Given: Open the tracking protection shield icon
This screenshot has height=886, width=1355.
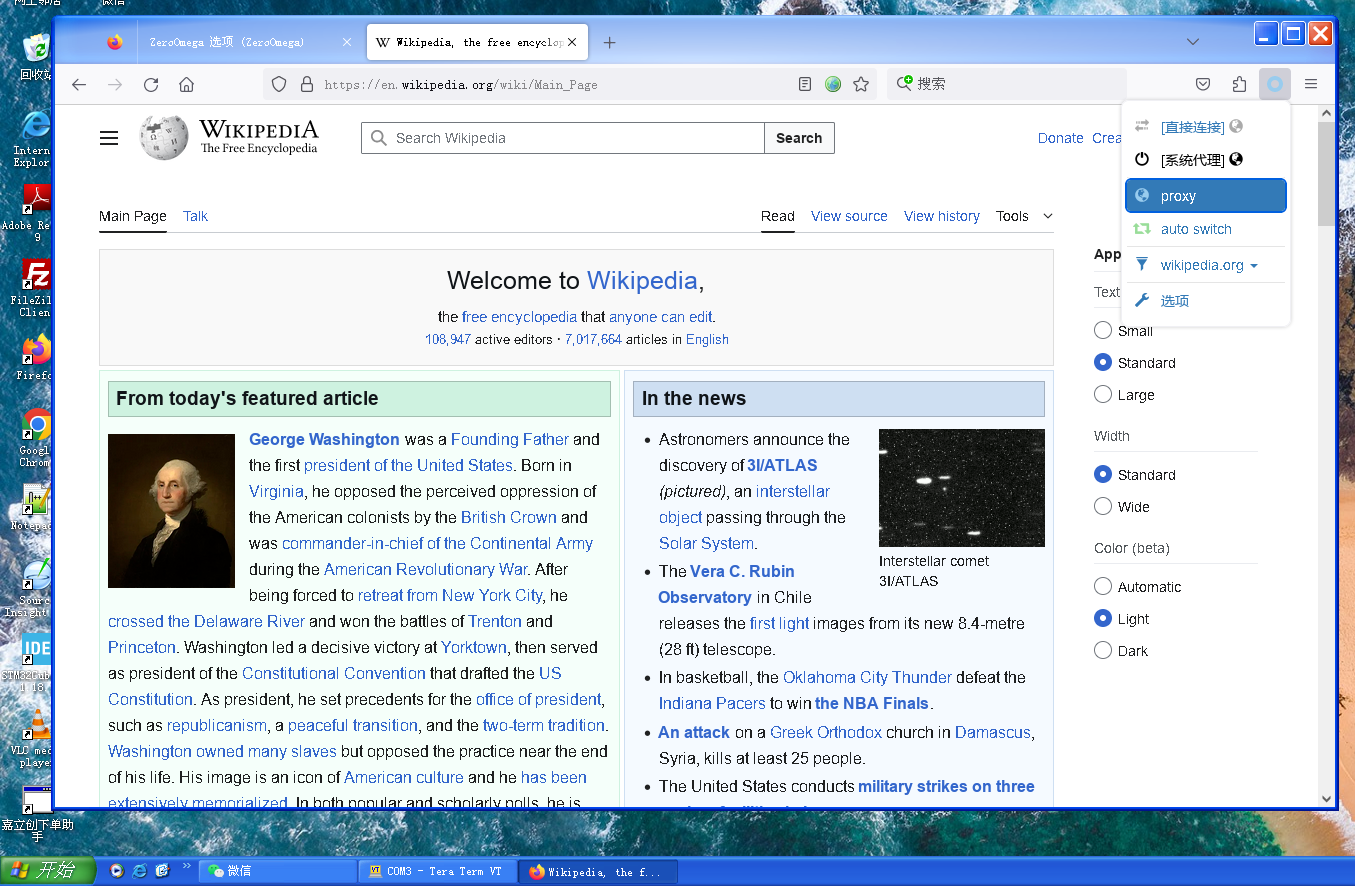Looking at the screenshot, I should (x=279, y=85).
